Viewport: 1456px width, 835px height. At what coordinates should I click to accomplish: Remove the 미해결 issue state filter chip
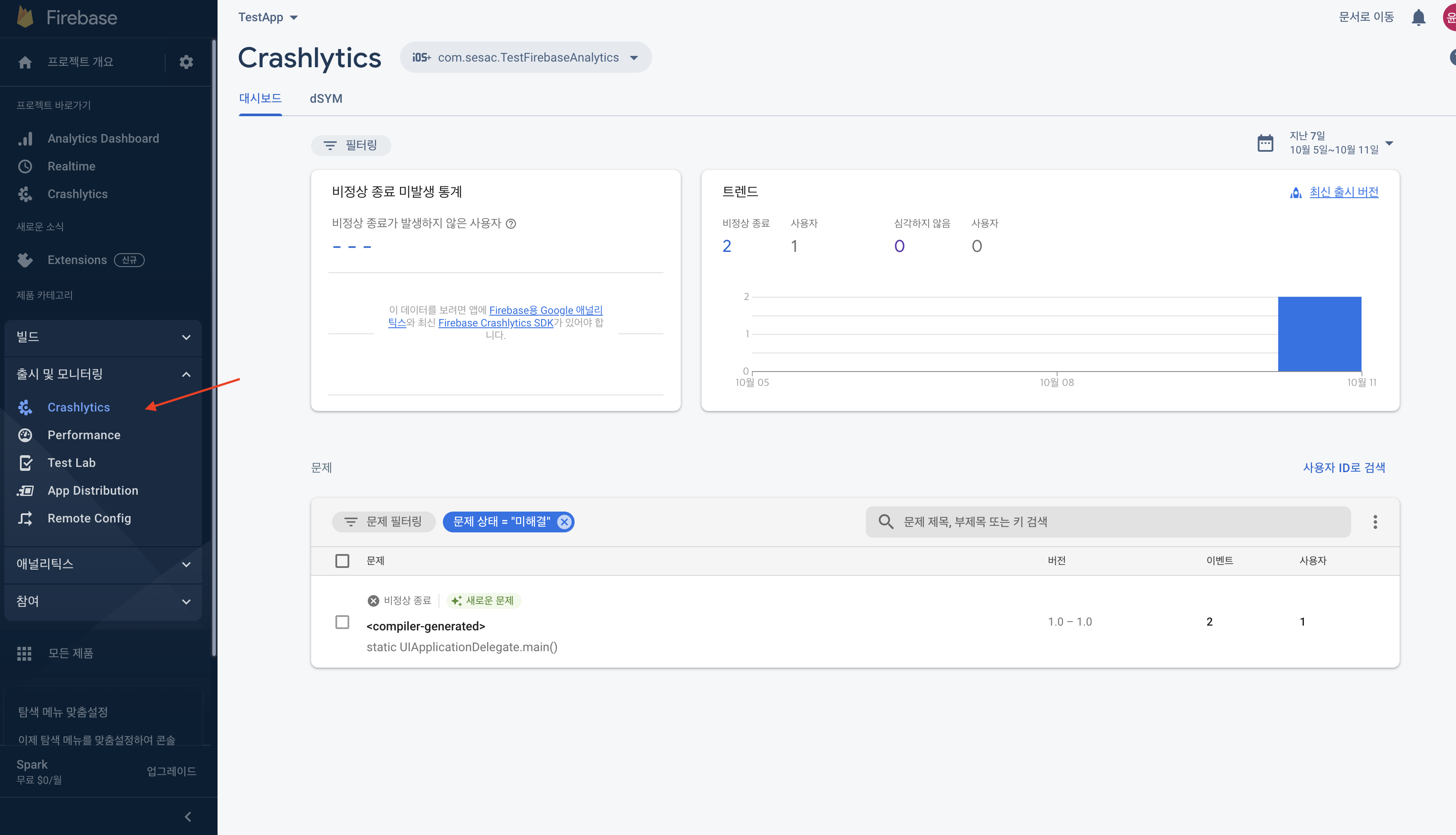click(564, 522)
